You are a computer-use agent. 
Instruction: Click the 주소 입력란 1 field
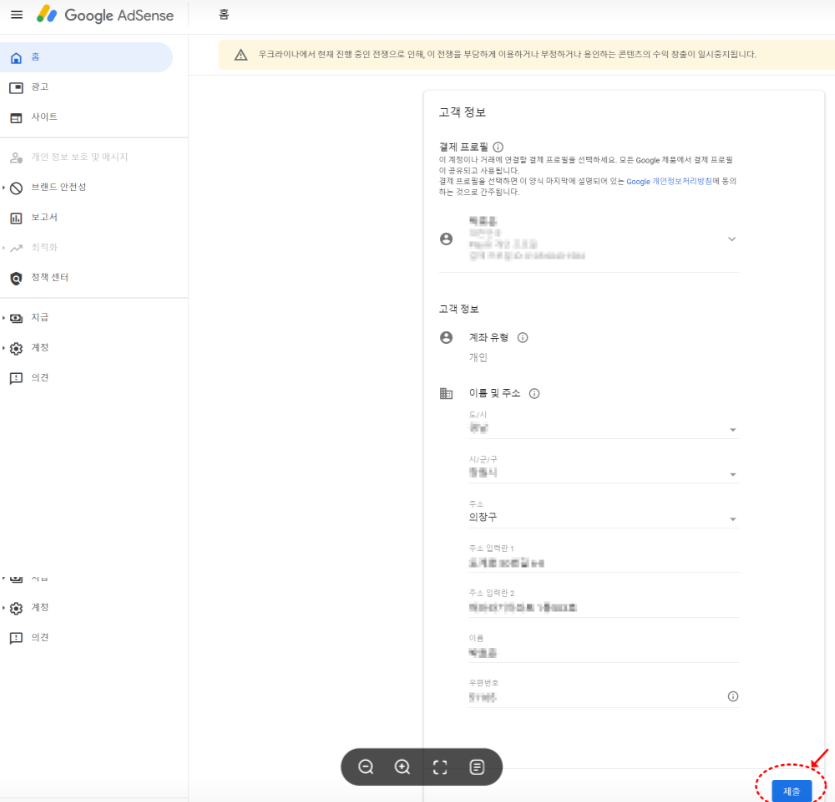(x=604, y=559)
